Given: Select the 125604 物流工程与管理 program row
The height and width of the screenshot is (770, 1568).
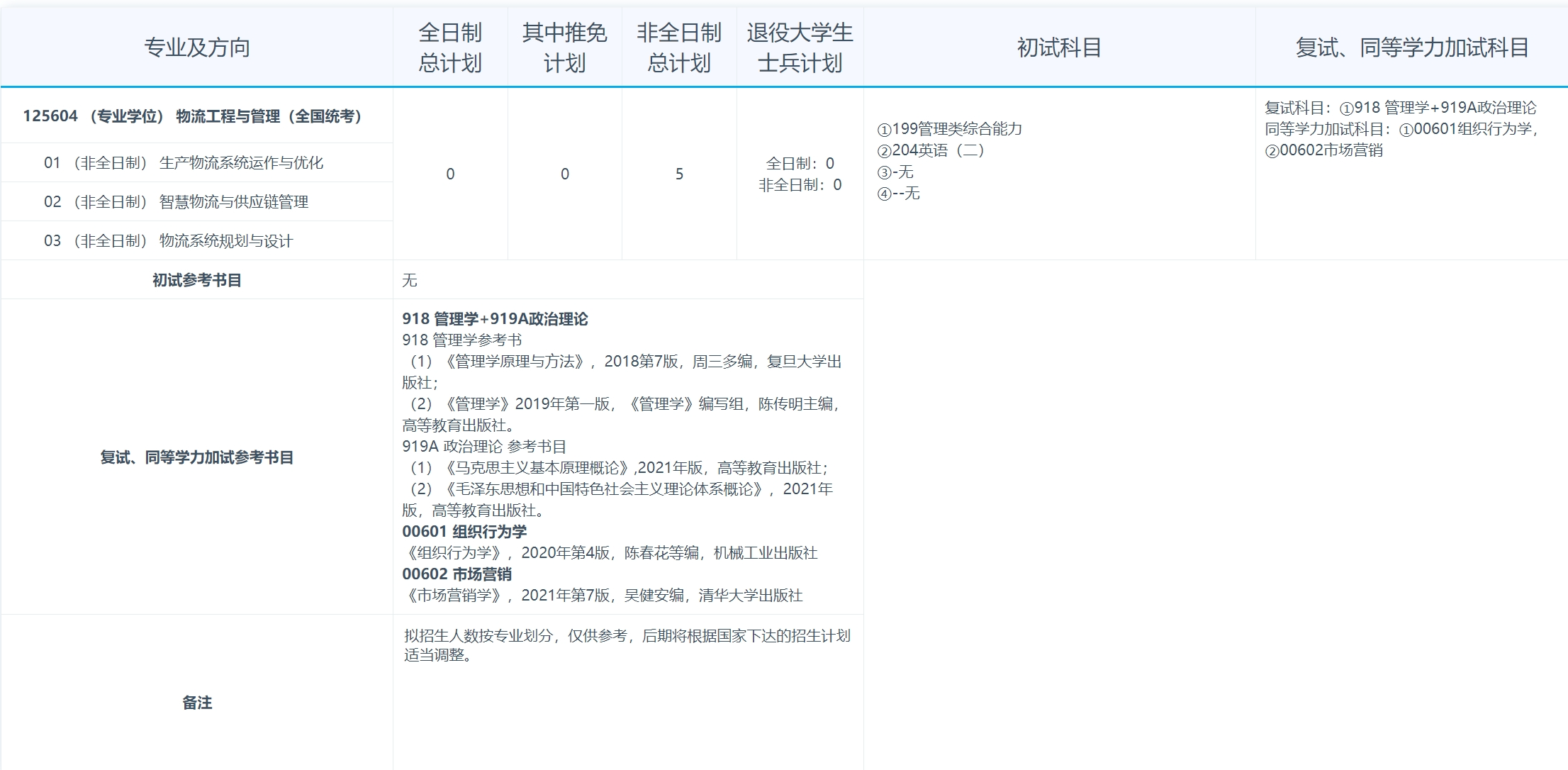Looking at the screenshot, I should (192, 116).
